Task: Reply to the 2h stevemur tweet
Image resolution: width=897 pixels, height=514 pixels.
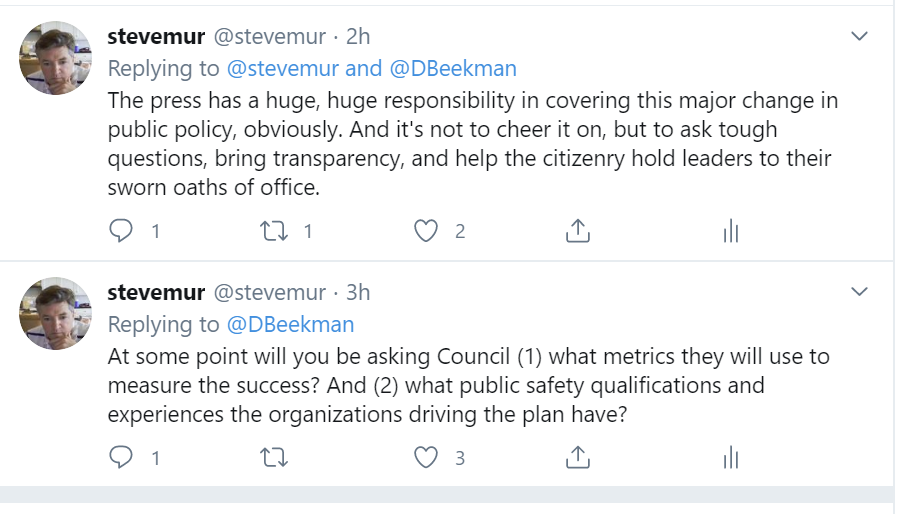Action: pyautogui.click(x=121, y=231)
